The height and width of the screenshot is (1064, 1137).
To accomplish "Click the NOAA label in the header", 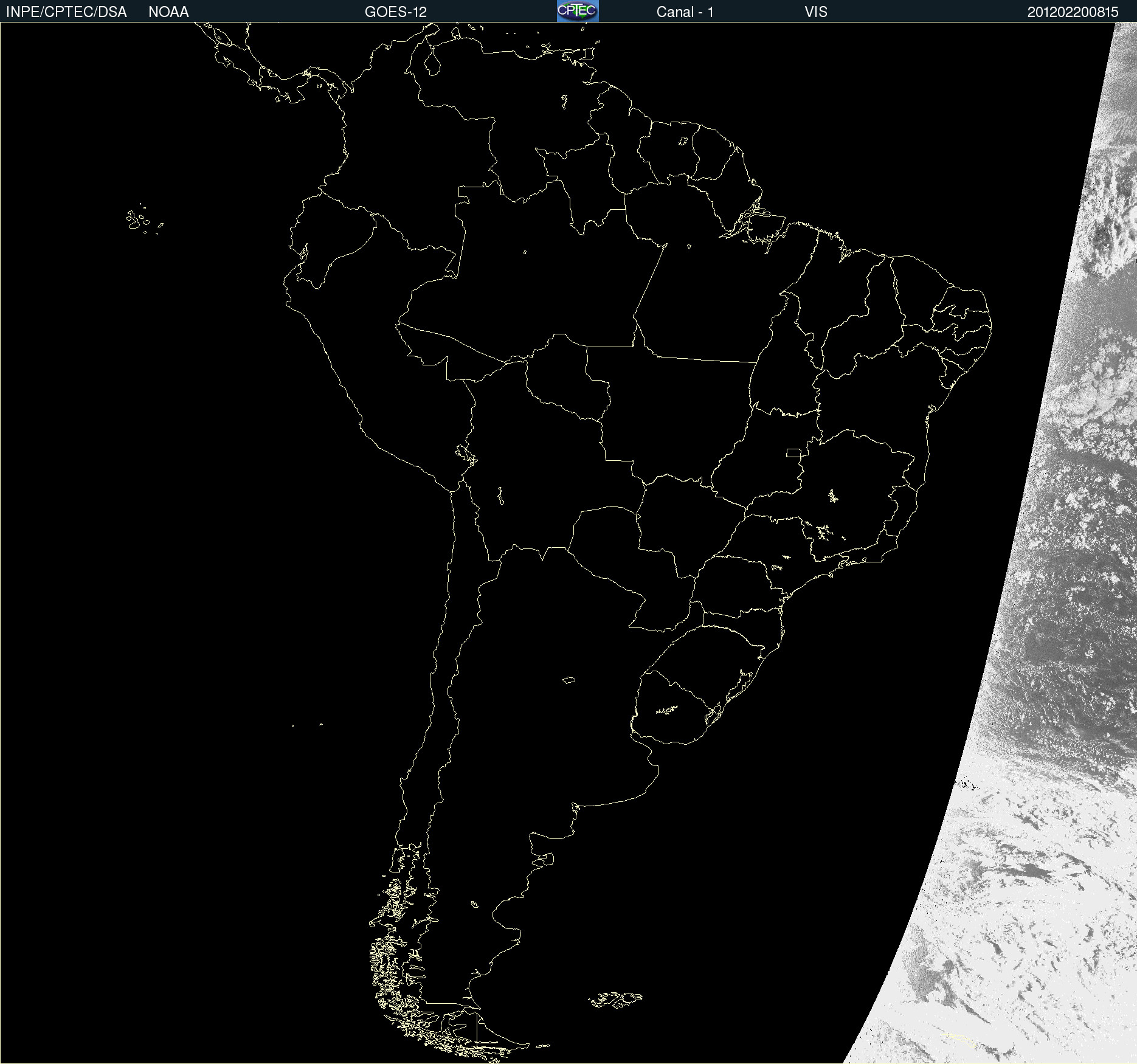I will [168, 12].
